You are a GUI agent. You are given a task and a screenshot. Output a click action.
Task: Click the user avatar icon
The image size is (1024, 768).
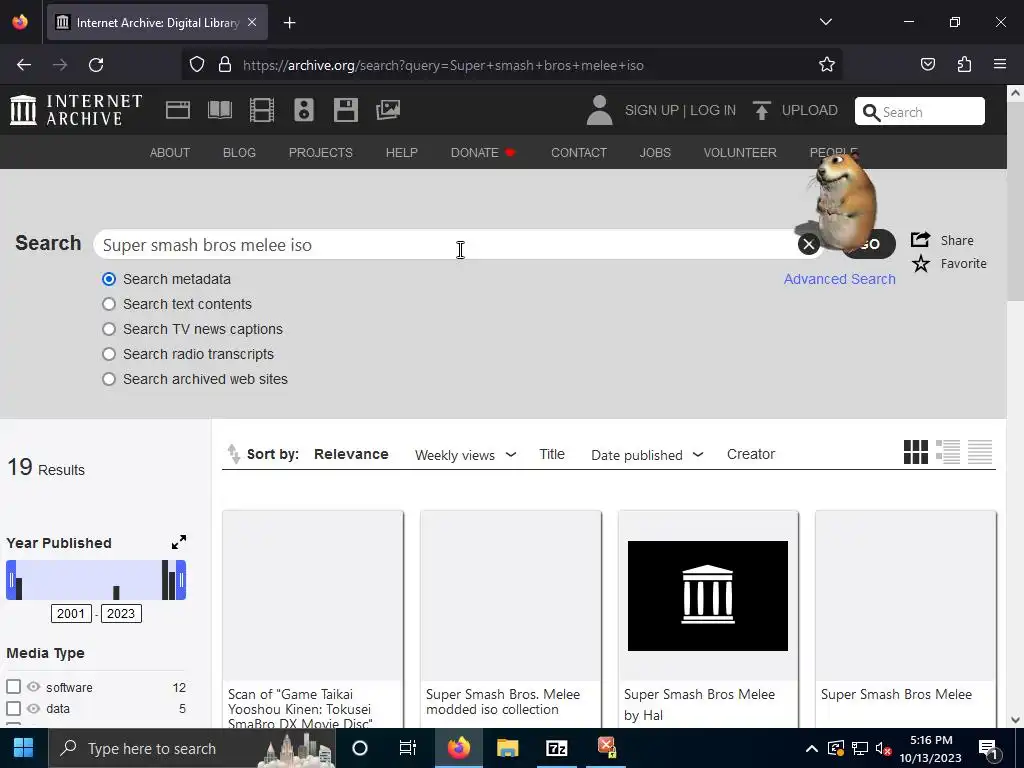599,110
